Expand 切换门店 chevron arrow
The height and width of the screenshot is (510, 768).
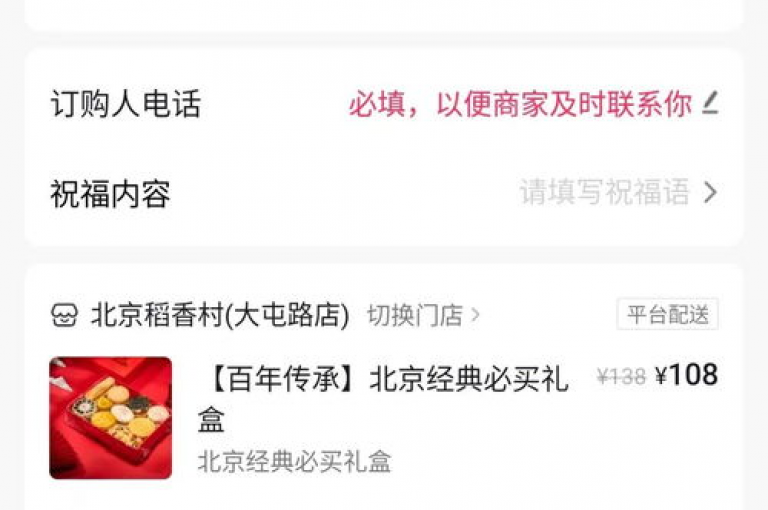coord(475,315)
